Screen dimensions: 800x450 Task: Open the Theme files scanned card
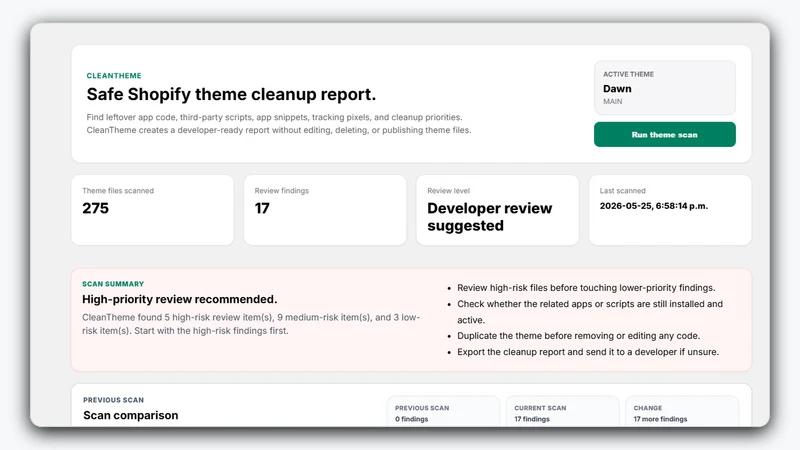pos(153,210)
